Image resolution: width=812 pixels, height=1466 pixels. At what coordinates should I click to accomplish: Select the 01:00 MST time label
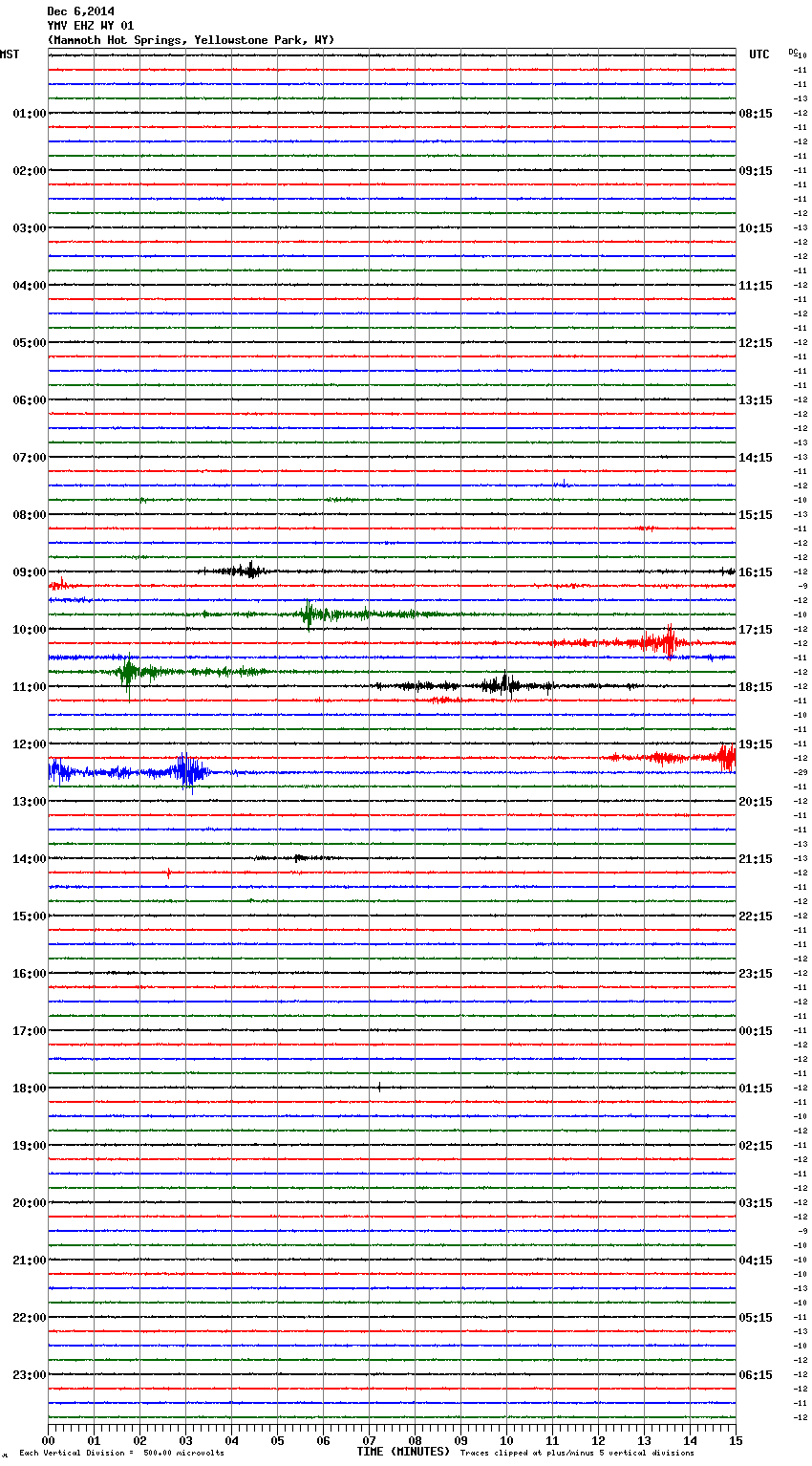[x=30, y=114]
